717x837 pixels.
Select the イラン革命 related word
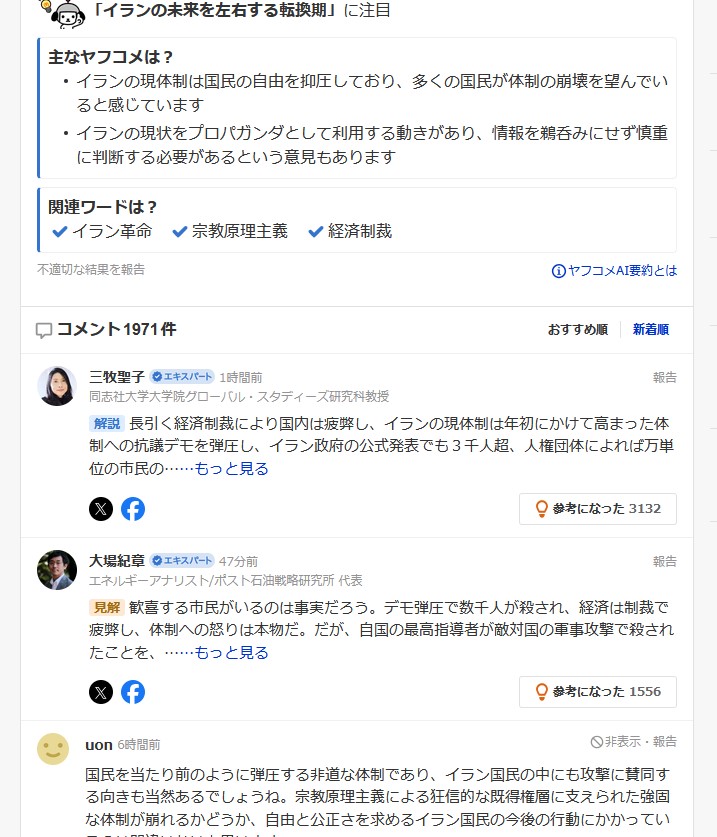pos(102,231)
